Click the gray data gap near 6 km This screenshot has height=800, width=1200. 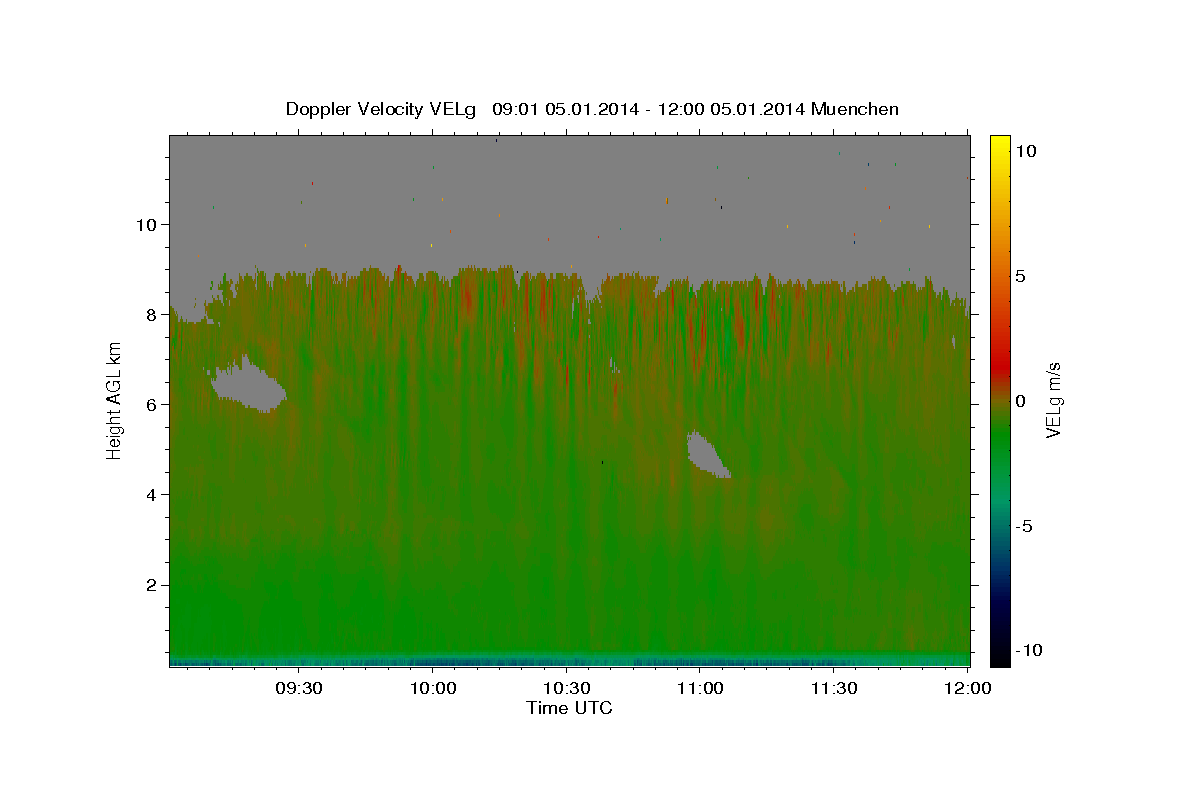pyautogui.click(x=248, y=384)
